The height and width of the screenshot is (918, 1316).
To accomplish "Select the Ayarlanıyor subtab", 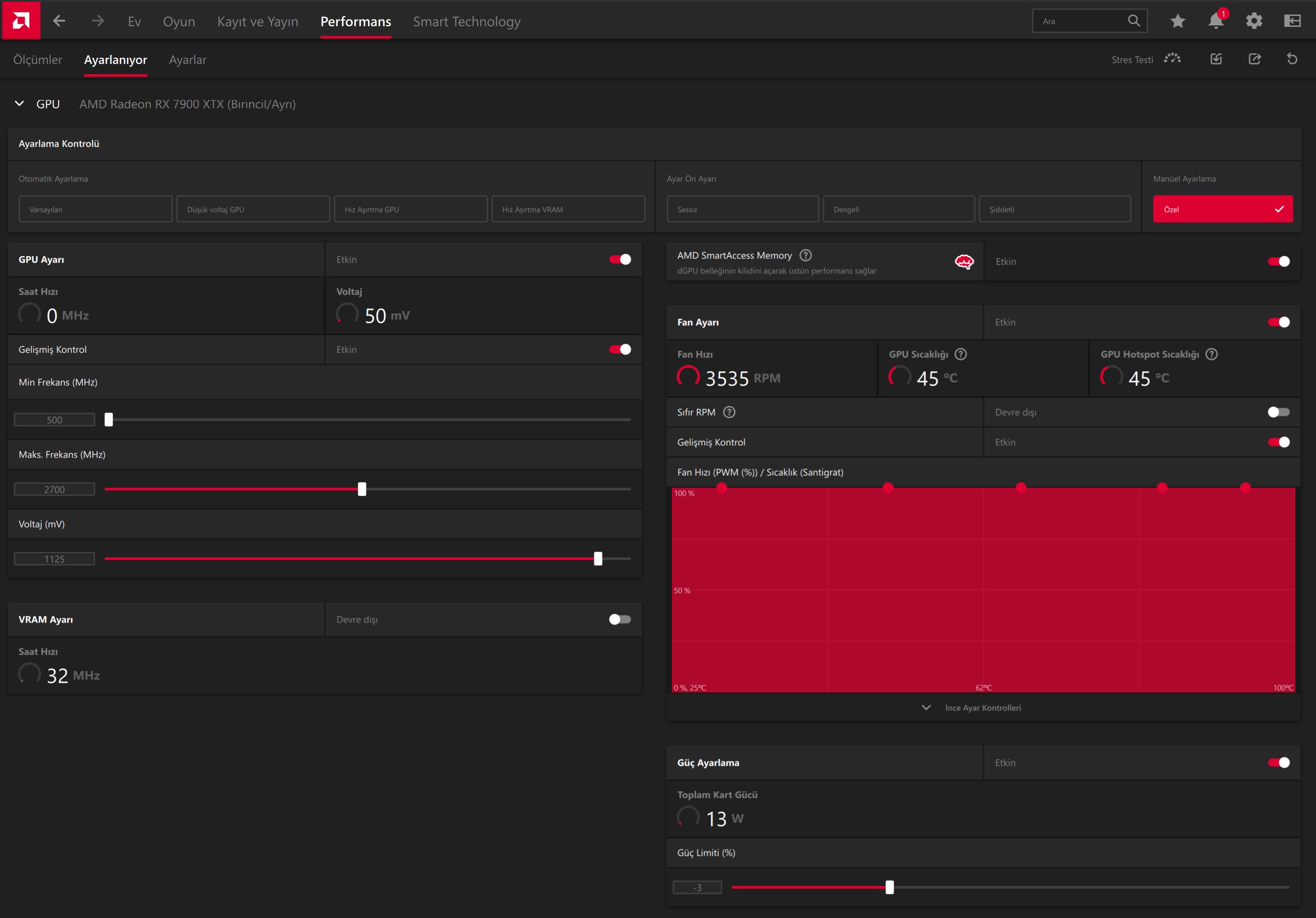I will pos(115,60).
